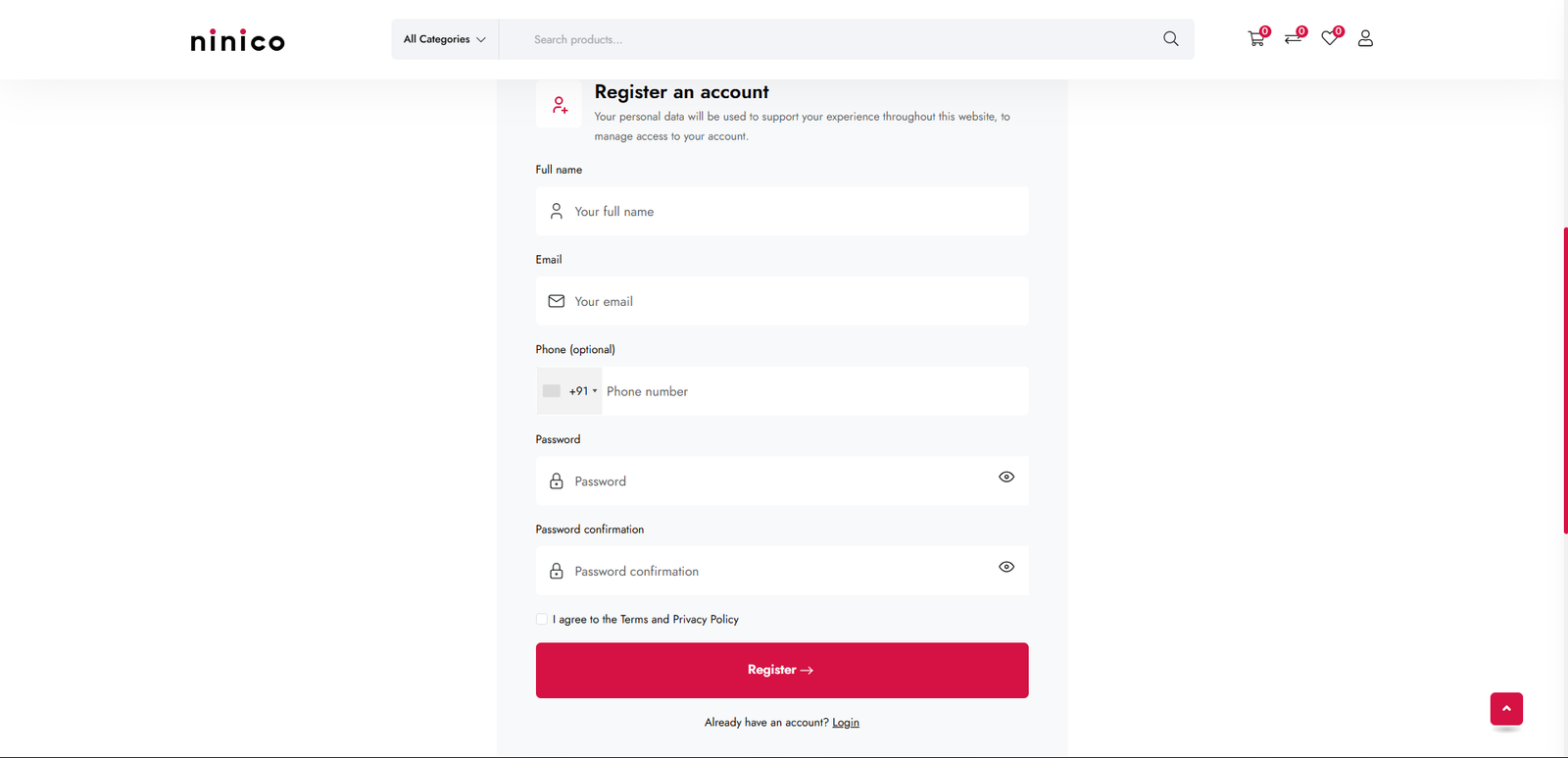Focus the Search products field
The height and width of the screenshot is (758, 1568).
[x=833, y=39]
